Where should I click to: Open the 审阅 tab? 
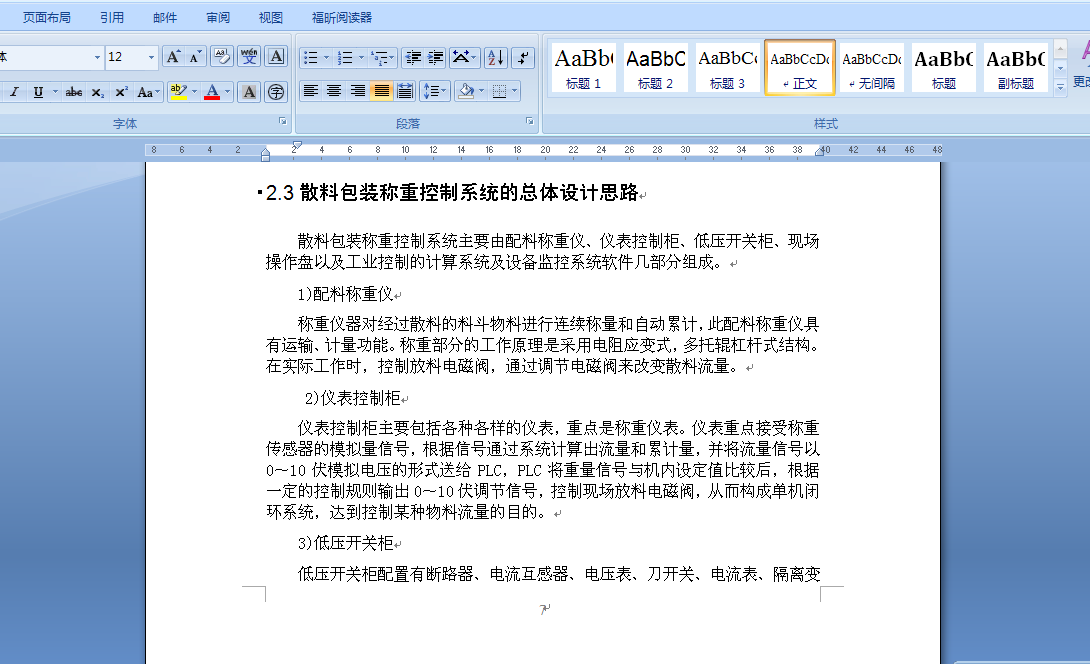click(218, 17)
